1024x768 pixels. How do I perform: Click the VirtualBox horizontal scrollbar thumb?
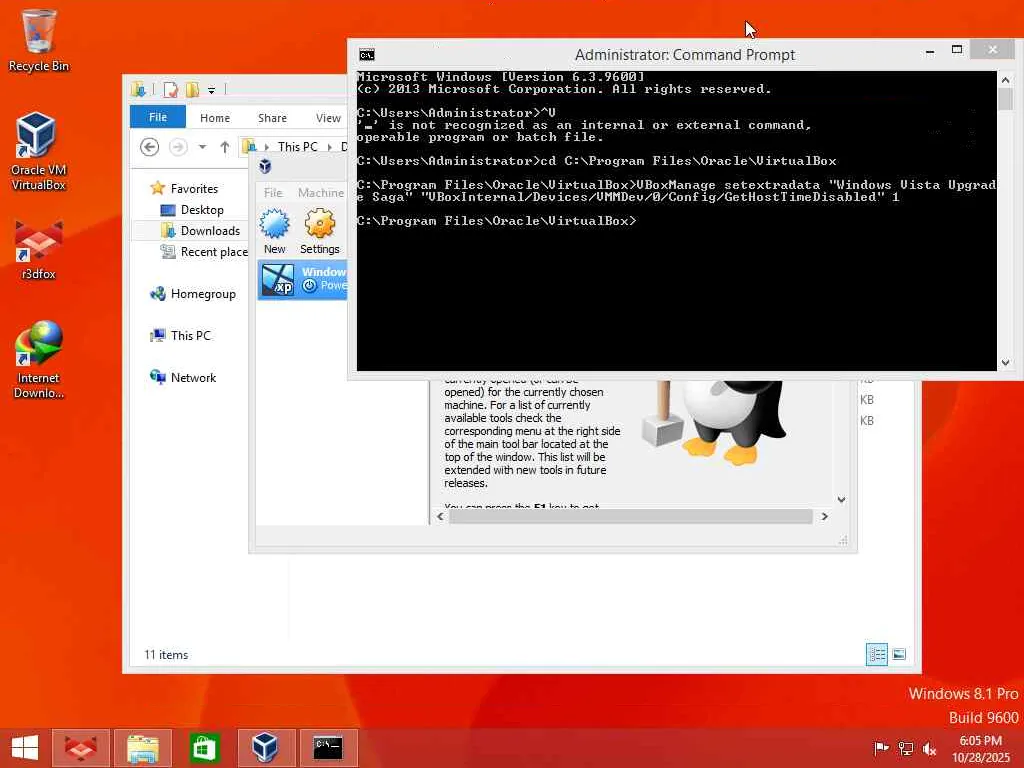(x=630, y=517)
